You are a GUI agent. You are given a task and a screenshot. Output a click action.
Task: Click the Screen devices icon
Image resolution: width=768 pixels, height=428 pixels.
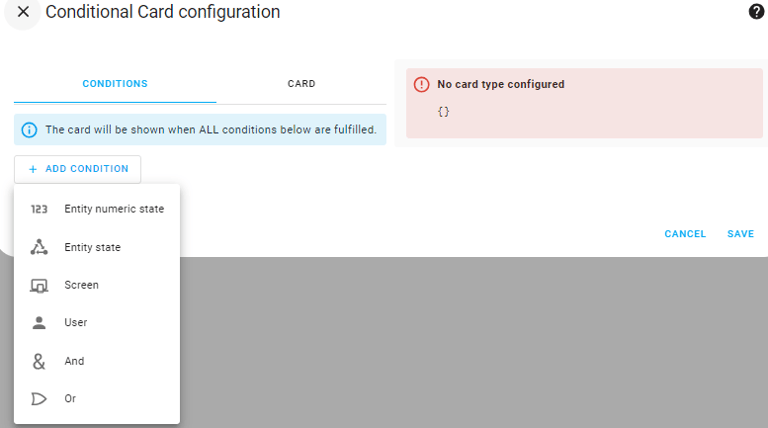point(39,285)
